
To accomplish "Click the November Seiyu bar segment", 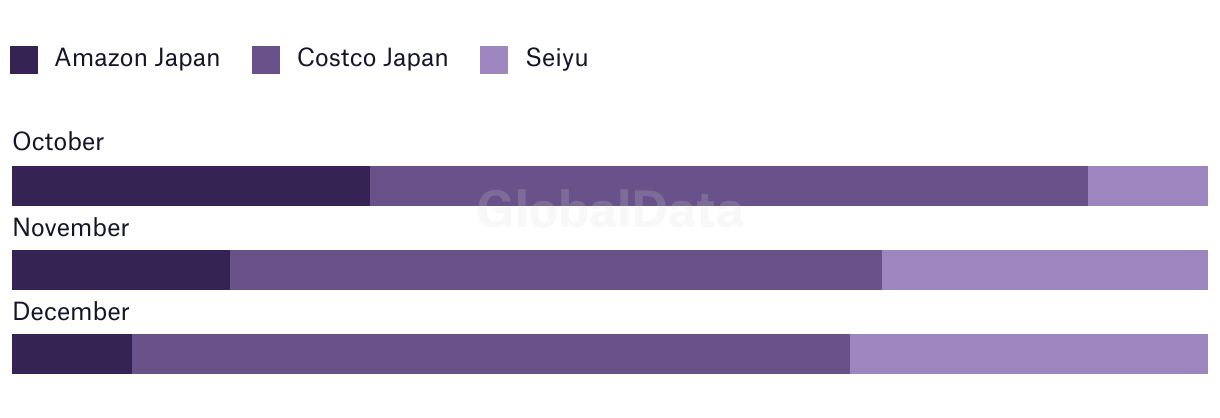I will pos(1045,270).
